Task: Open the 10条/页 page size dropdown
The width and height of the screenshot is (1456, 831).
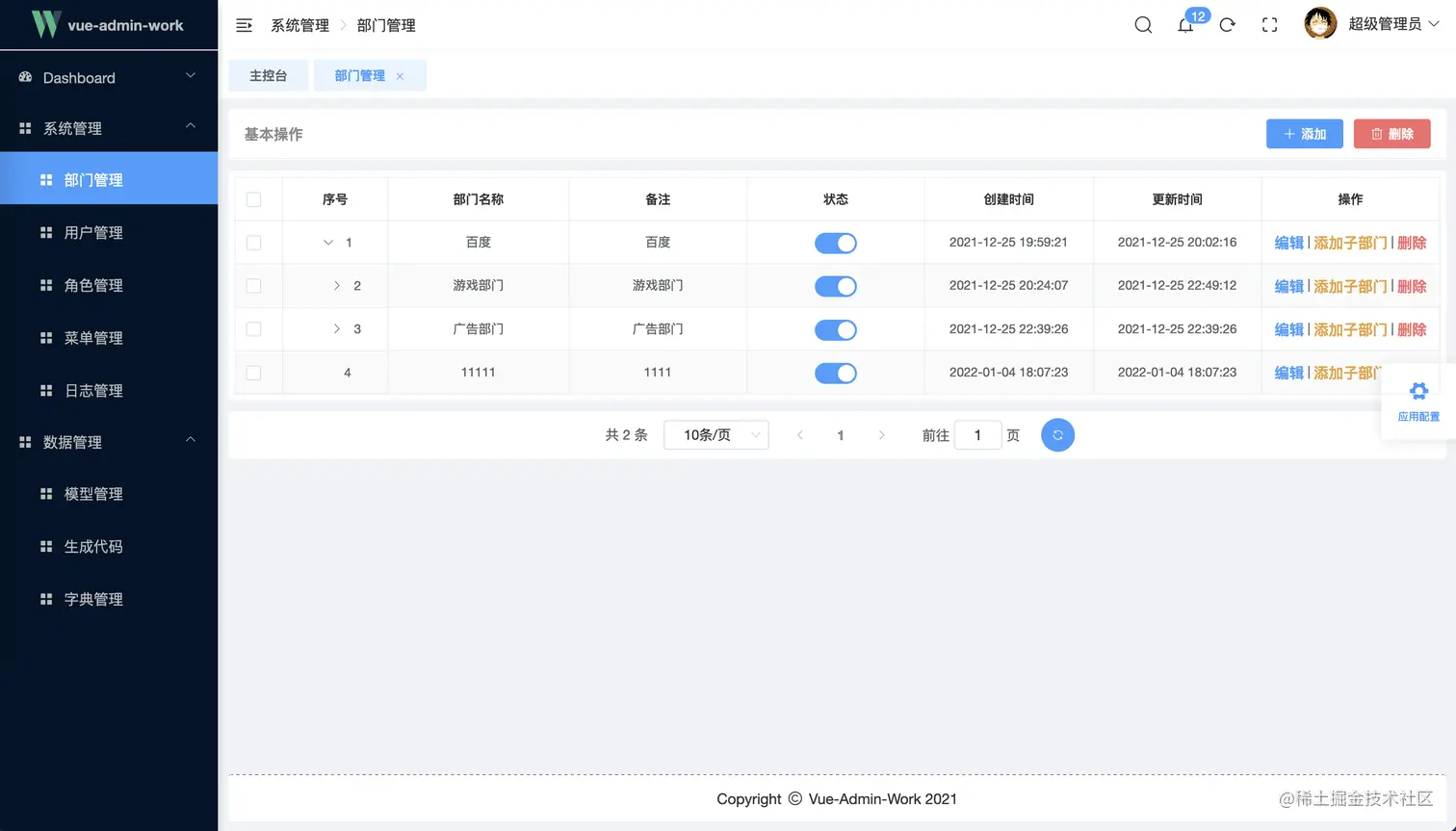Action: [715, 434]
